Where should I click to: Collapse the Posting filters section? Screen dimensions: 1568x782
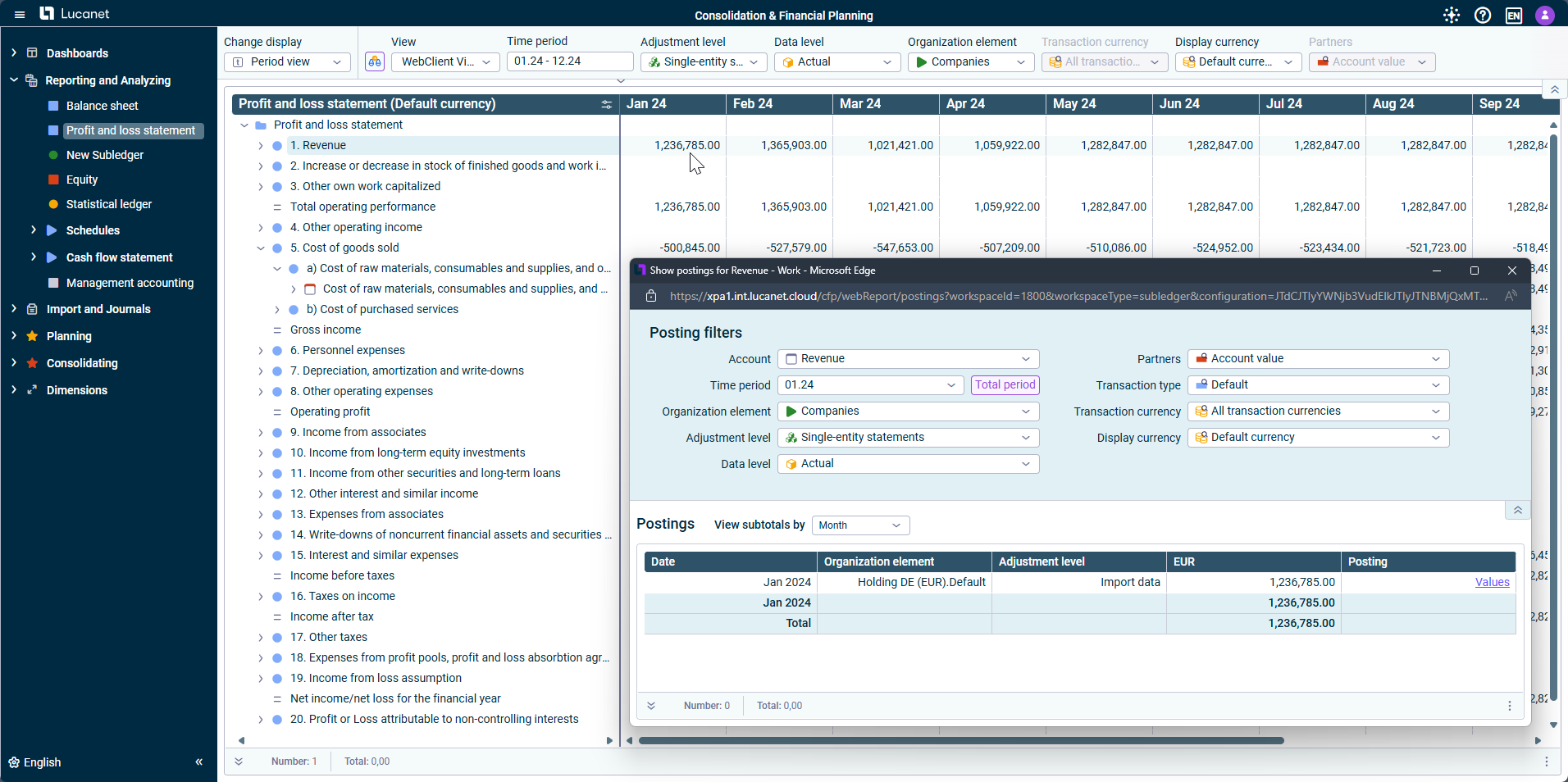[x=1518, y=510]
